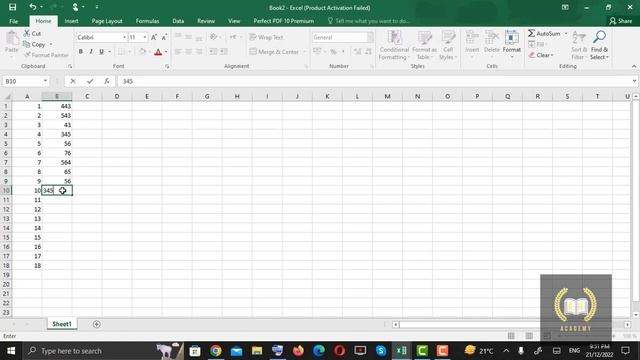Open Cell Styles gallery

point(448,45)
